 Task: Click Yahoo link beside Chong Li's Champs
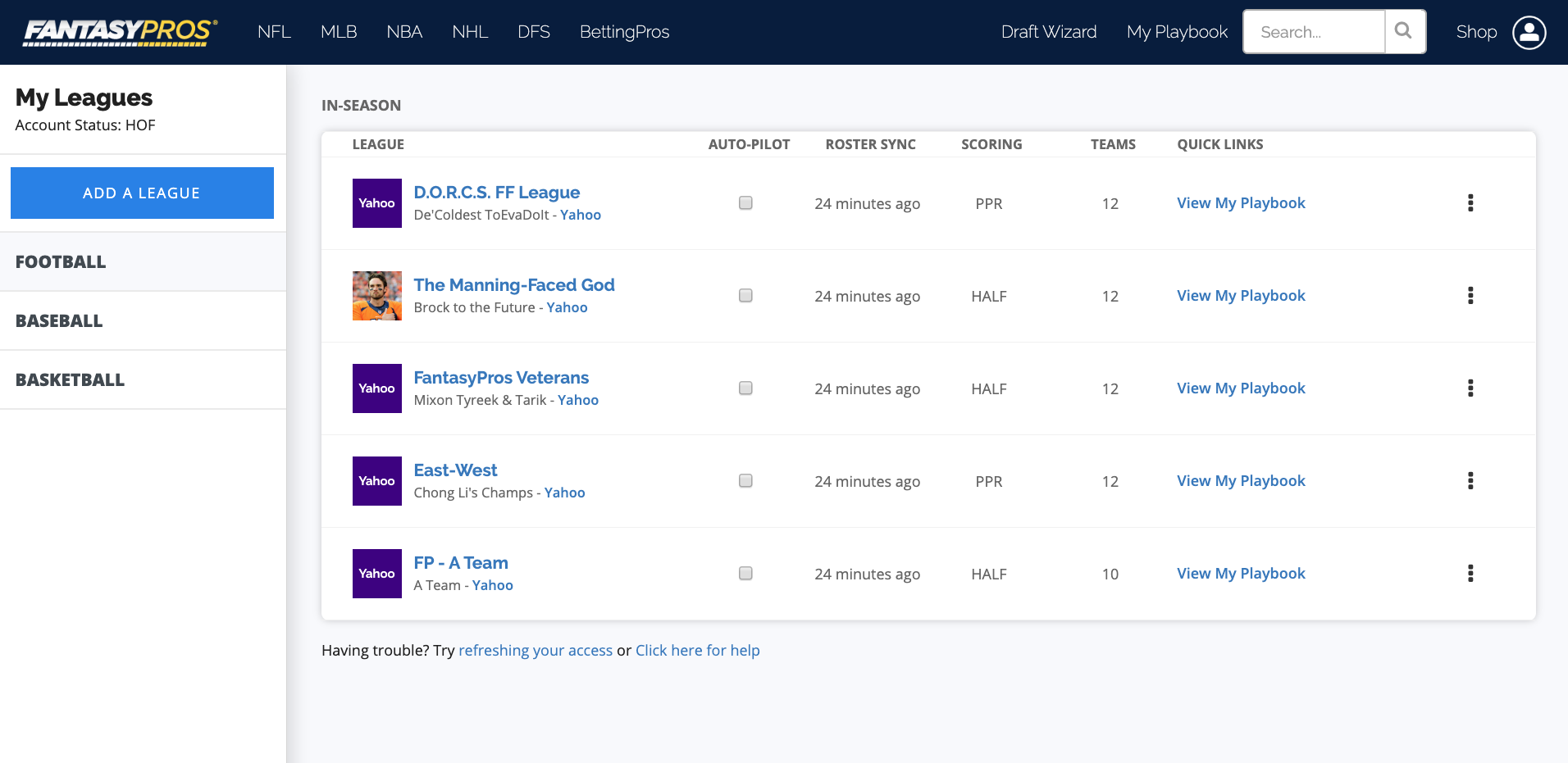(x=565, y=493)
